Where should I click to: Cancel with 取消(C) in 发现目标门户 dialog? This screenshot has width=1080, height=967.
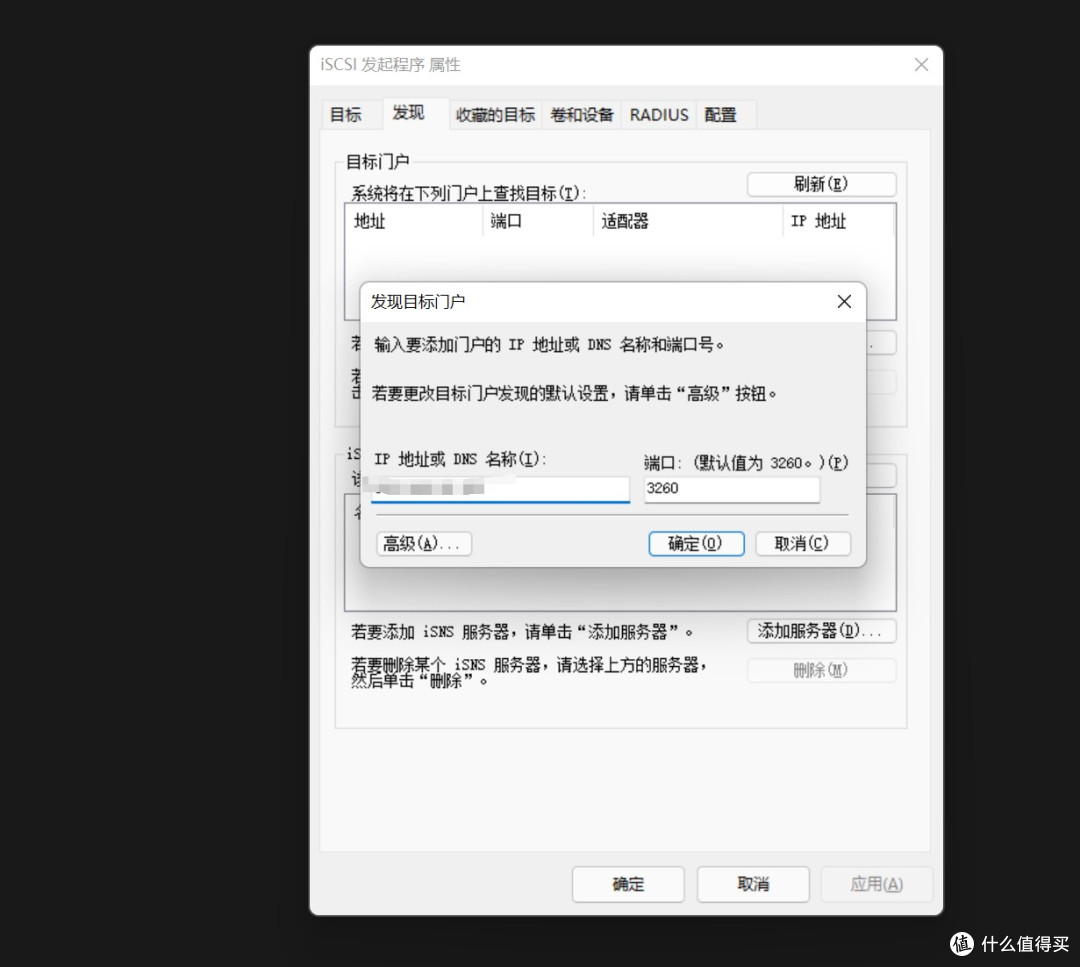[x=802, y=543]
